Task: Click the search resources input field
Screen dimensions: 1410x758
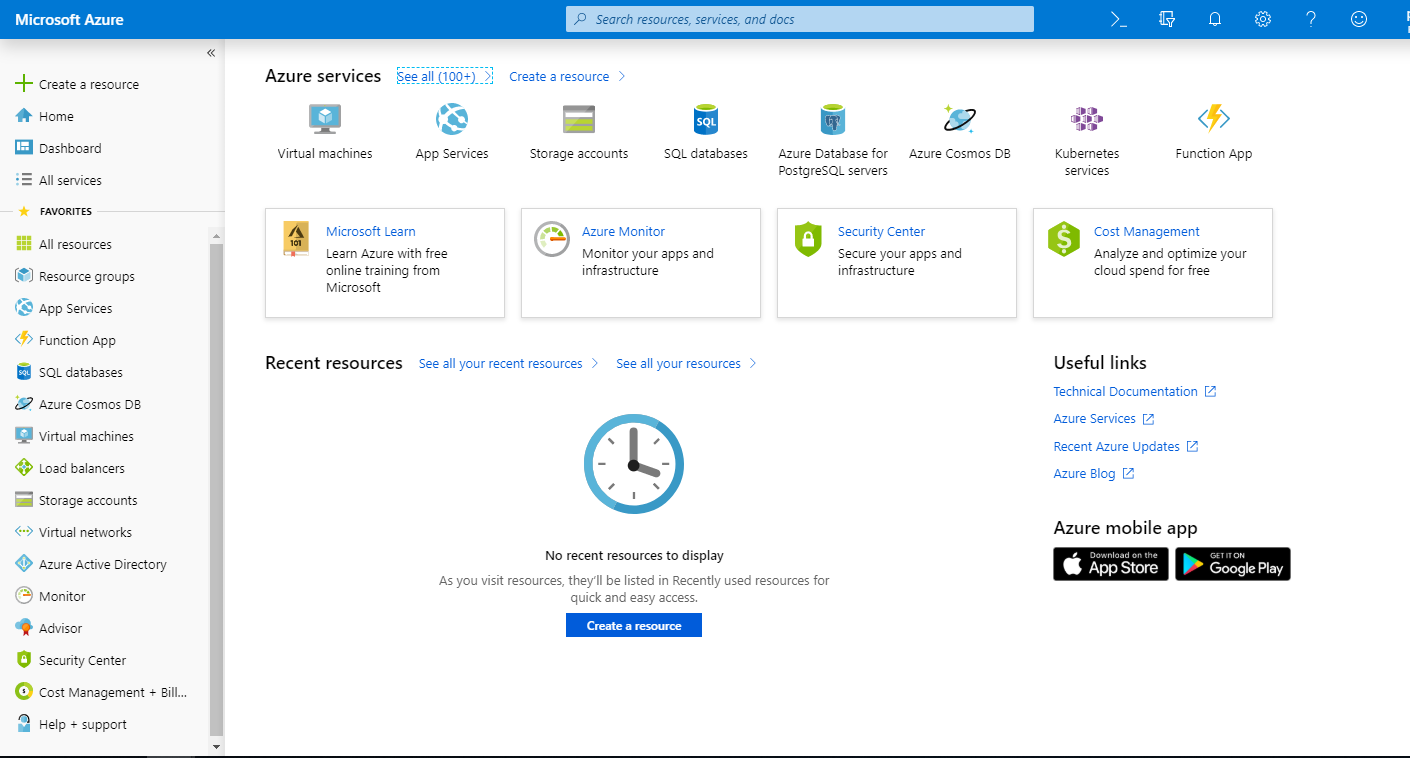Action: pos(799,19)
